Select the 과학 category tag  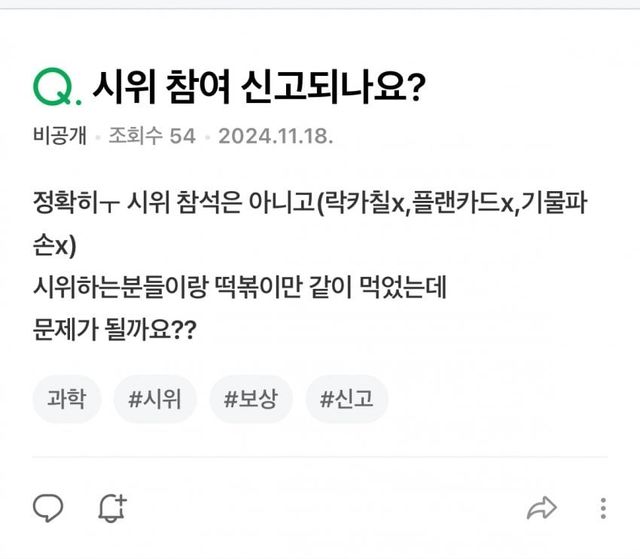(67, 399)
